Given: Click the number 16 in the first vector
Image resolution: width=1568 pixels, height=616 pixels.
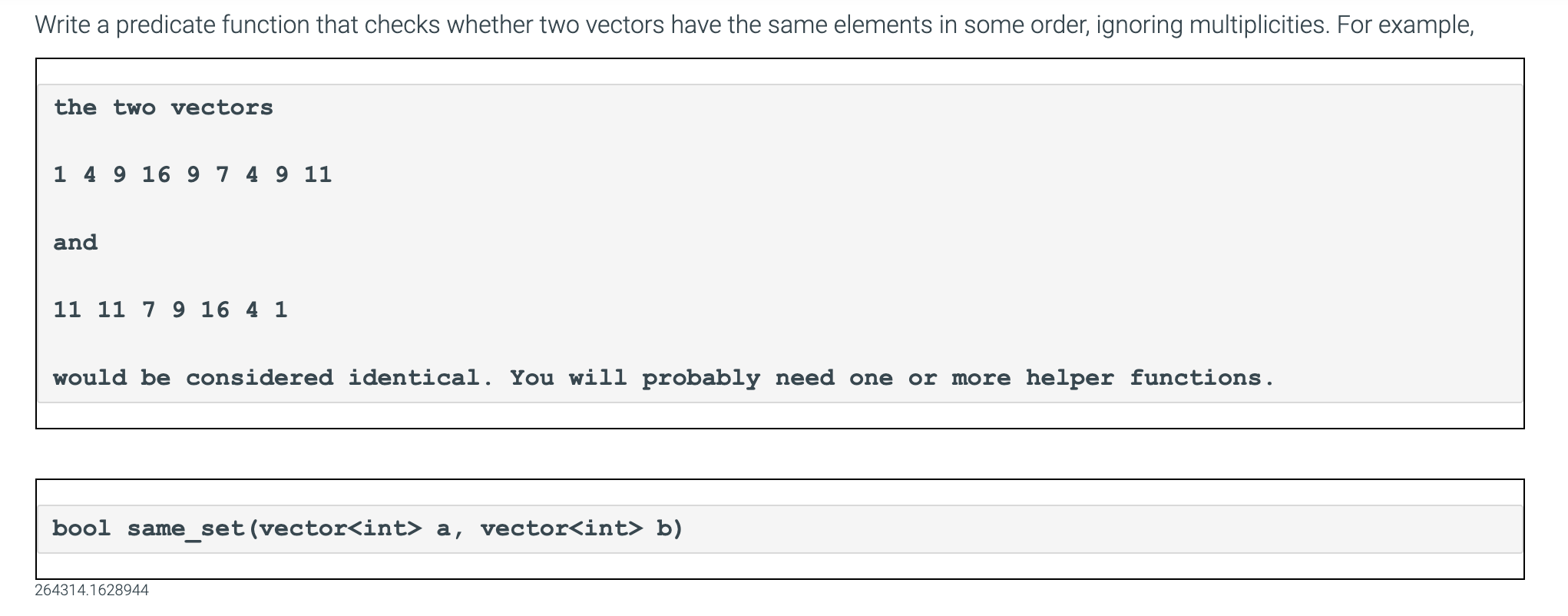Looking at the screenshot, I should tap(156, 175).
